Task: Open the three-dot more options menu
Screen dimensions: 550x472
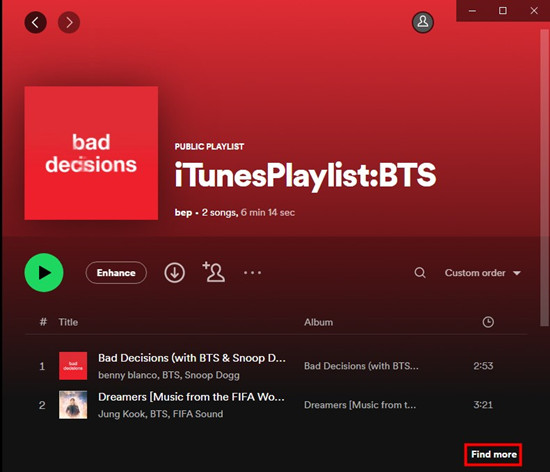Action: point(253,272)
